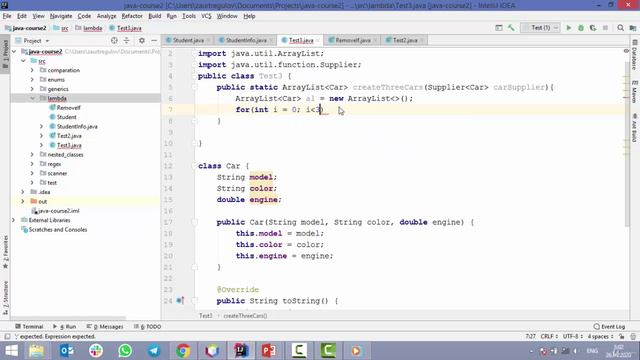Viewport: 640px width, 360px height.
Task: Expand the out folder
Action: tap(23, 201)
